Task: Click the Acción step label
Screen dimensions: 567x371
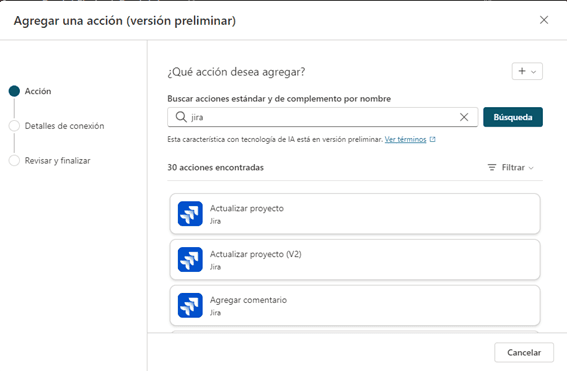Action: click(38, 91)
